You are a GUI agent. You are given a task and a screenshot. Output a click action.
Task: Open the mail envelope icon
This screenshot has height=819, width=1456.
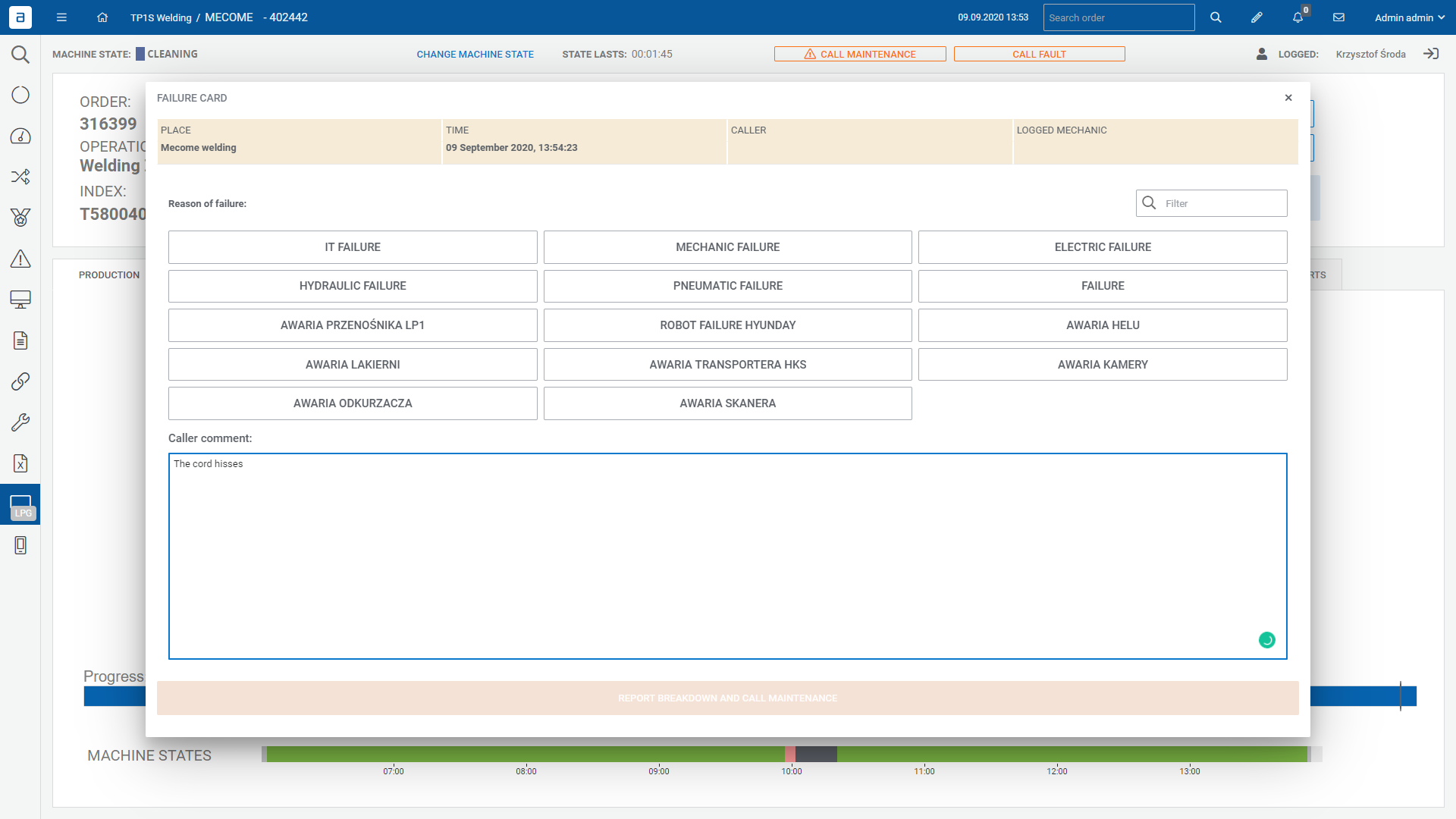click(x=1338, y=17)
